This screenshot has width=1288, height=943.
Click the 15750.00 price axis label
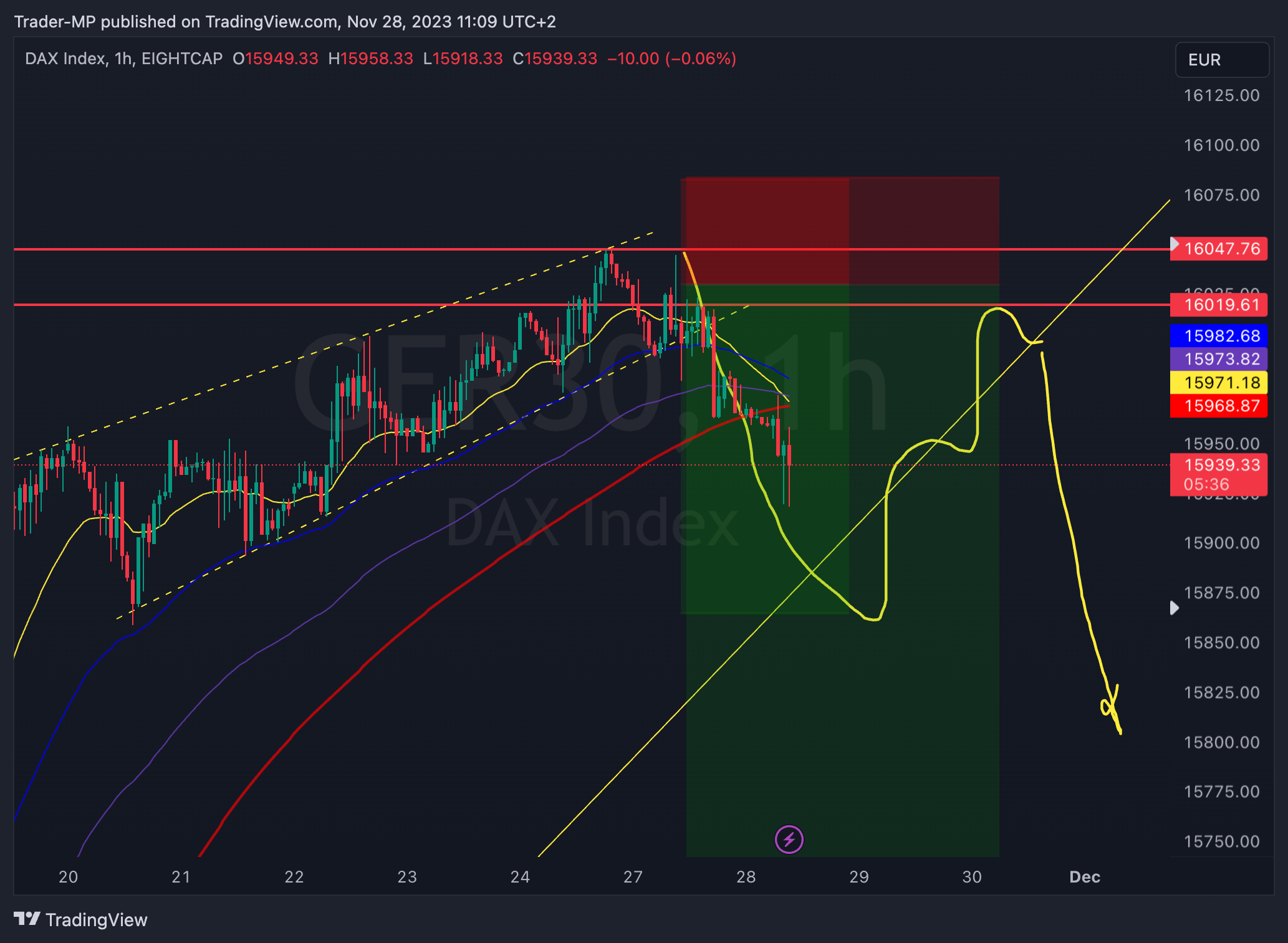pos(1221,841)
